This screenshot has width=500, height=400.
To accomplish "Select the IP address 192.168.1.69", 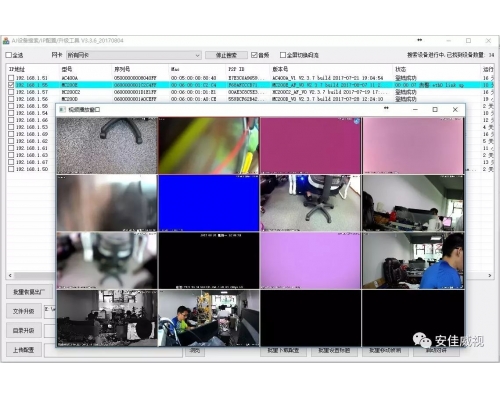I will tap(32, 134).
